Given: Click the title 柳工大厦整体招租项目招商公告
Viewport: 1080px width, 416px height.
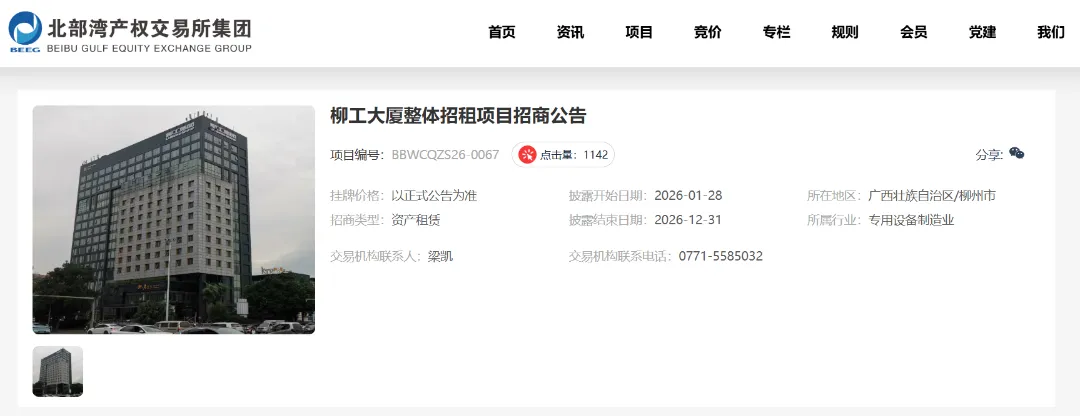Looking at the screenshot, I should click(x=458, y=116).
